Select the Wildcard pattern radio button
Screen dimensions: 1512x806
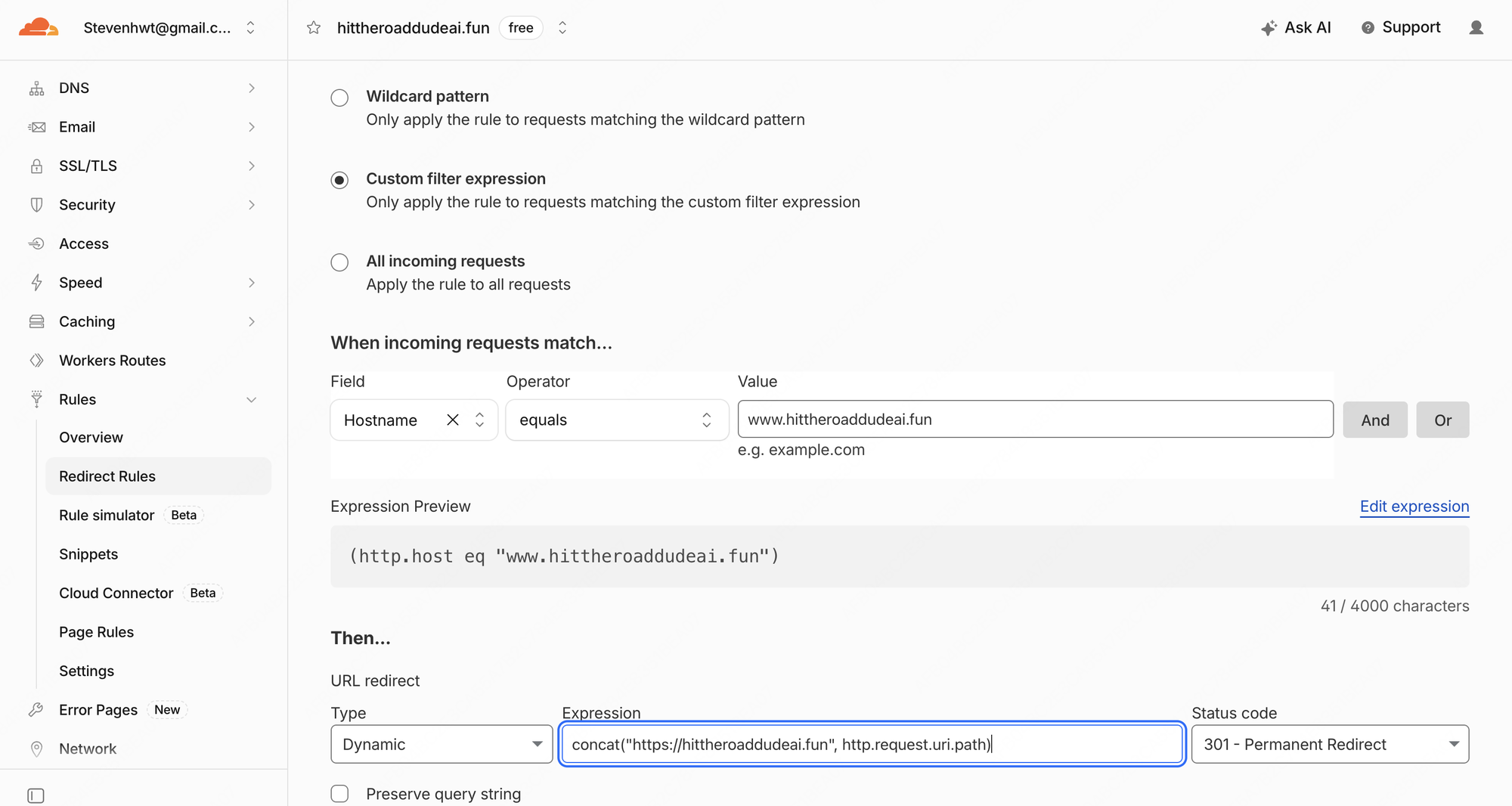click(339, 98)
